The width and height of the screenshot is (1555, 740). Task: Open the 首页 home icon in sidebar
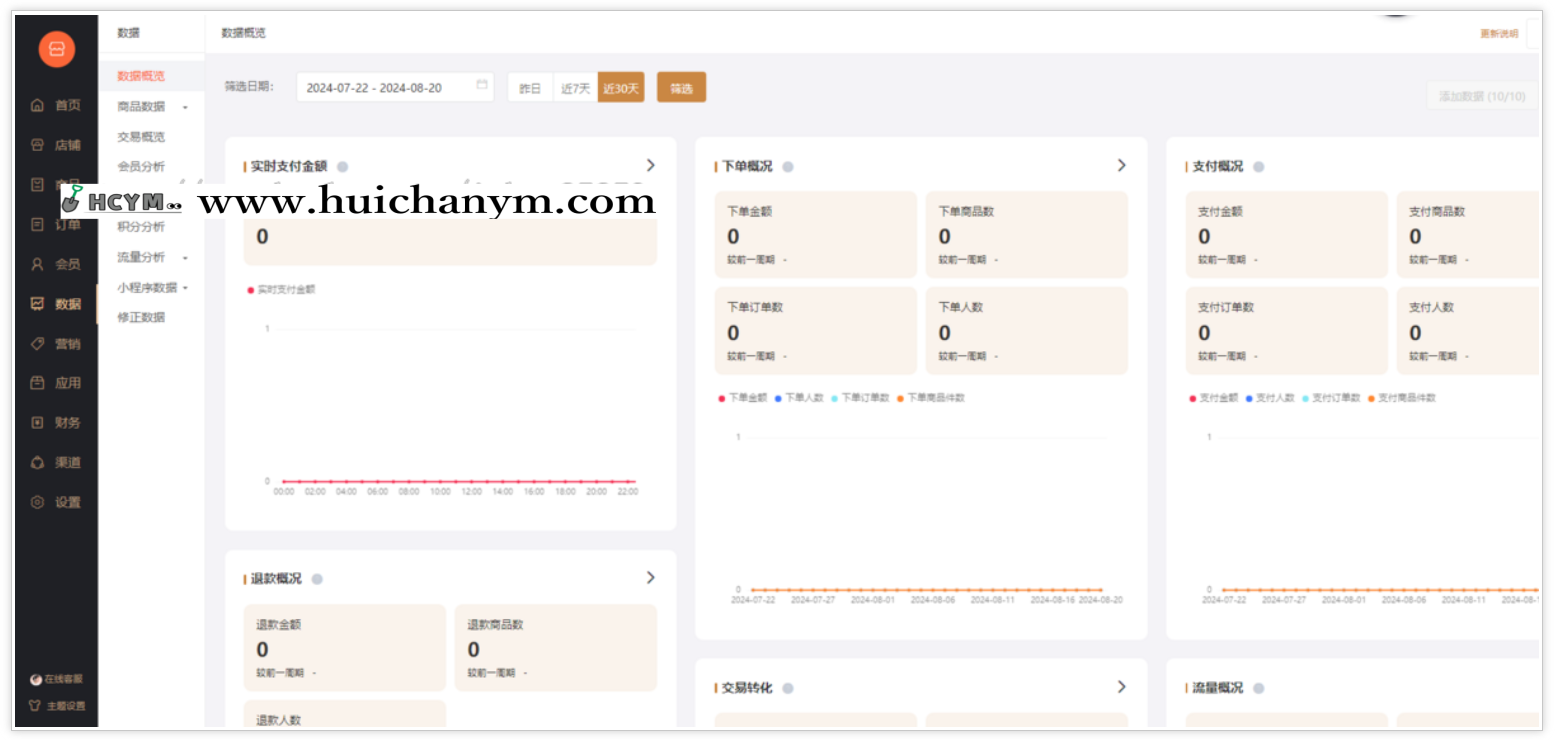pyautogui.click(x=55, y=105)
